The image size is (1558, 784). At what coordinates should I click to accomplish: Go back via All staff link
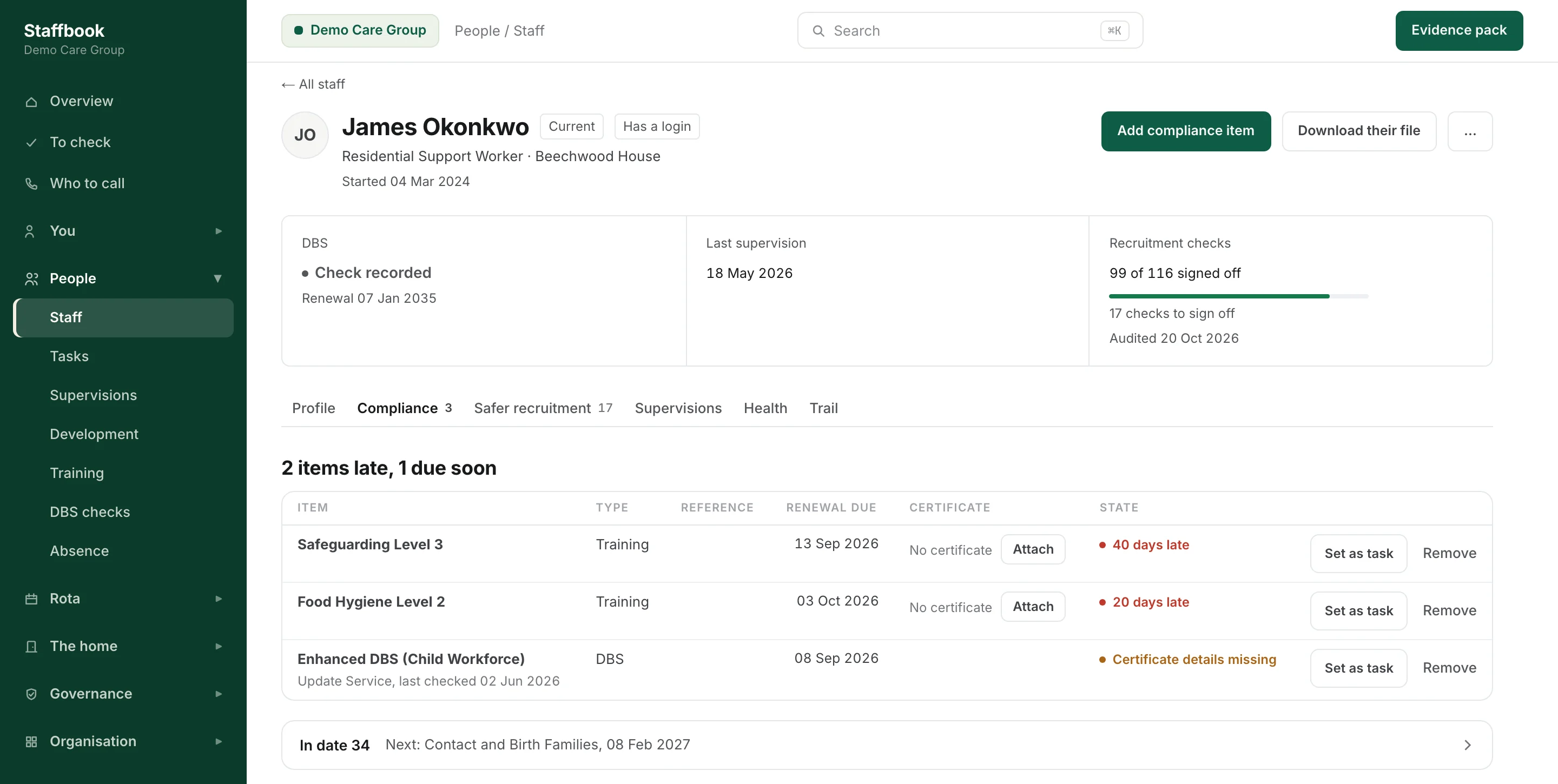point(313,85)
